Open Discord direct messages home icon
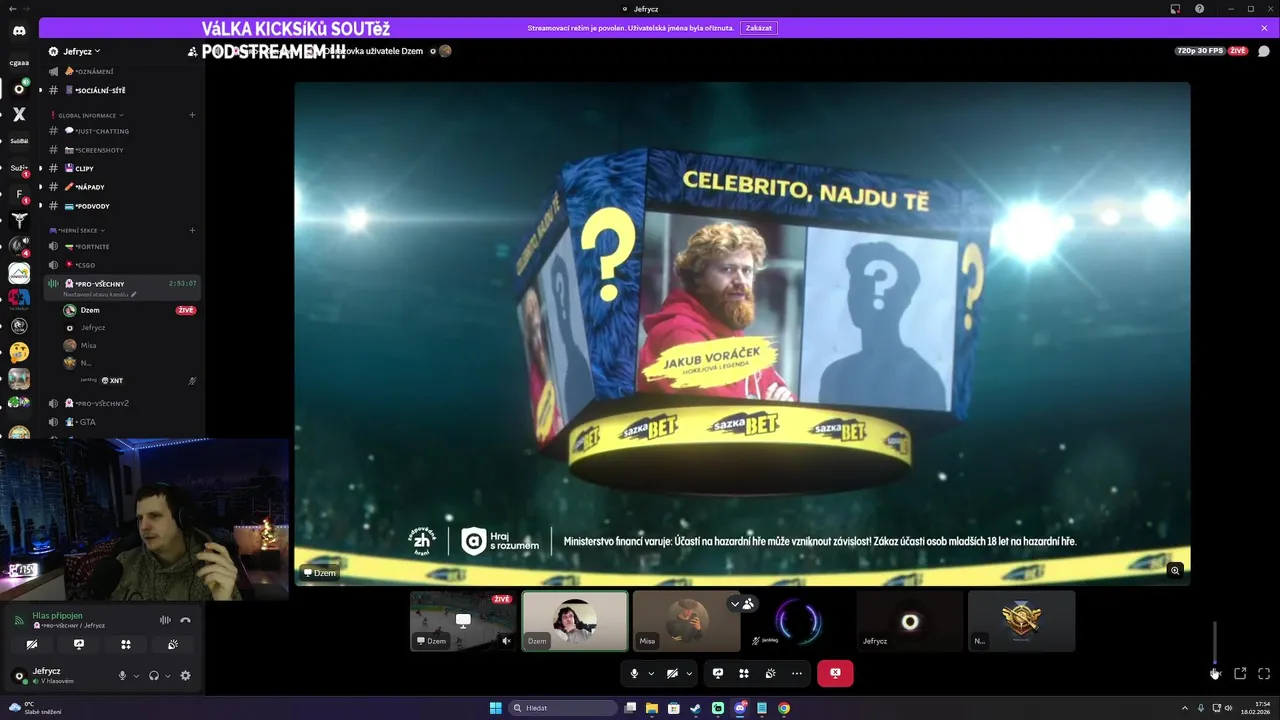This screenshot has width=1280, height=720. coord(19,31)
